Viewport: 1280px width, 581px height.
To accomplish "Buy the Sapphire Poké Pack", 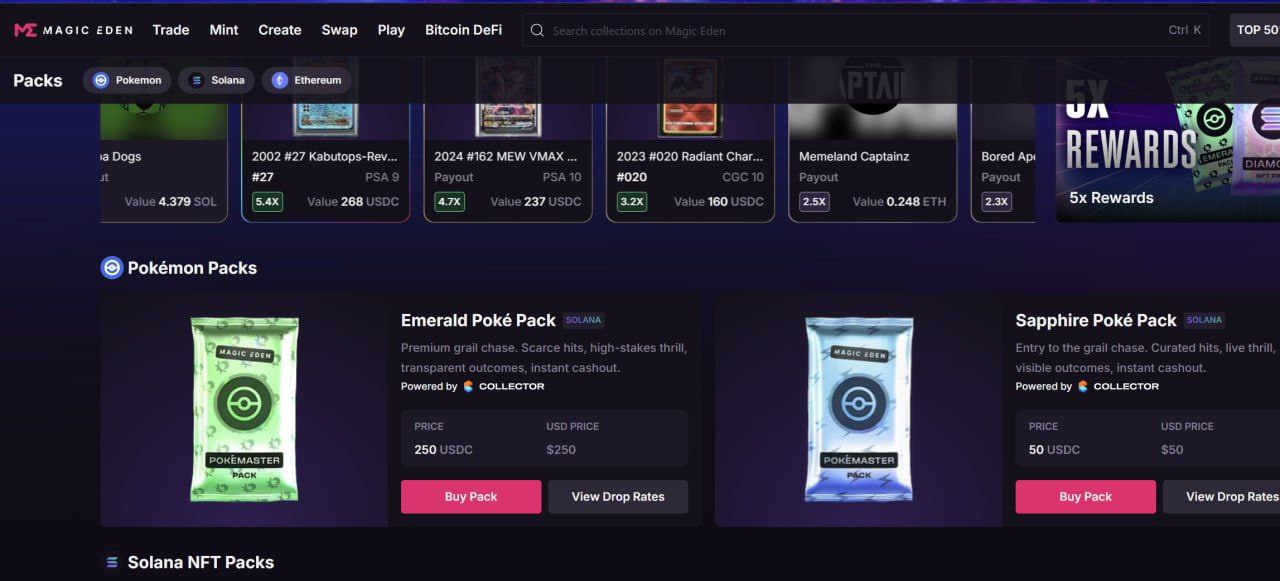I will click(x=1085, y=497).
